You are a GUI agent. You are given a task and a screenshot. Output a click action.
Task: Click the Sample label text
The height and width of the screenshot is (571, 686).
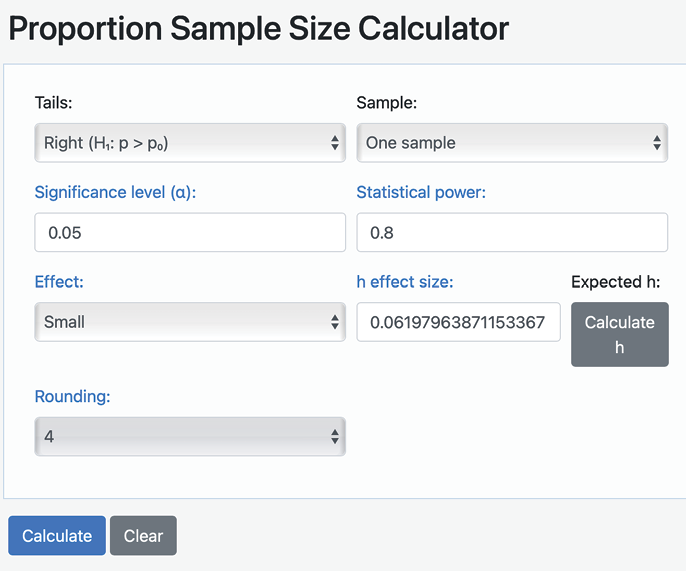pyautogui.click(x=386, y=102)
